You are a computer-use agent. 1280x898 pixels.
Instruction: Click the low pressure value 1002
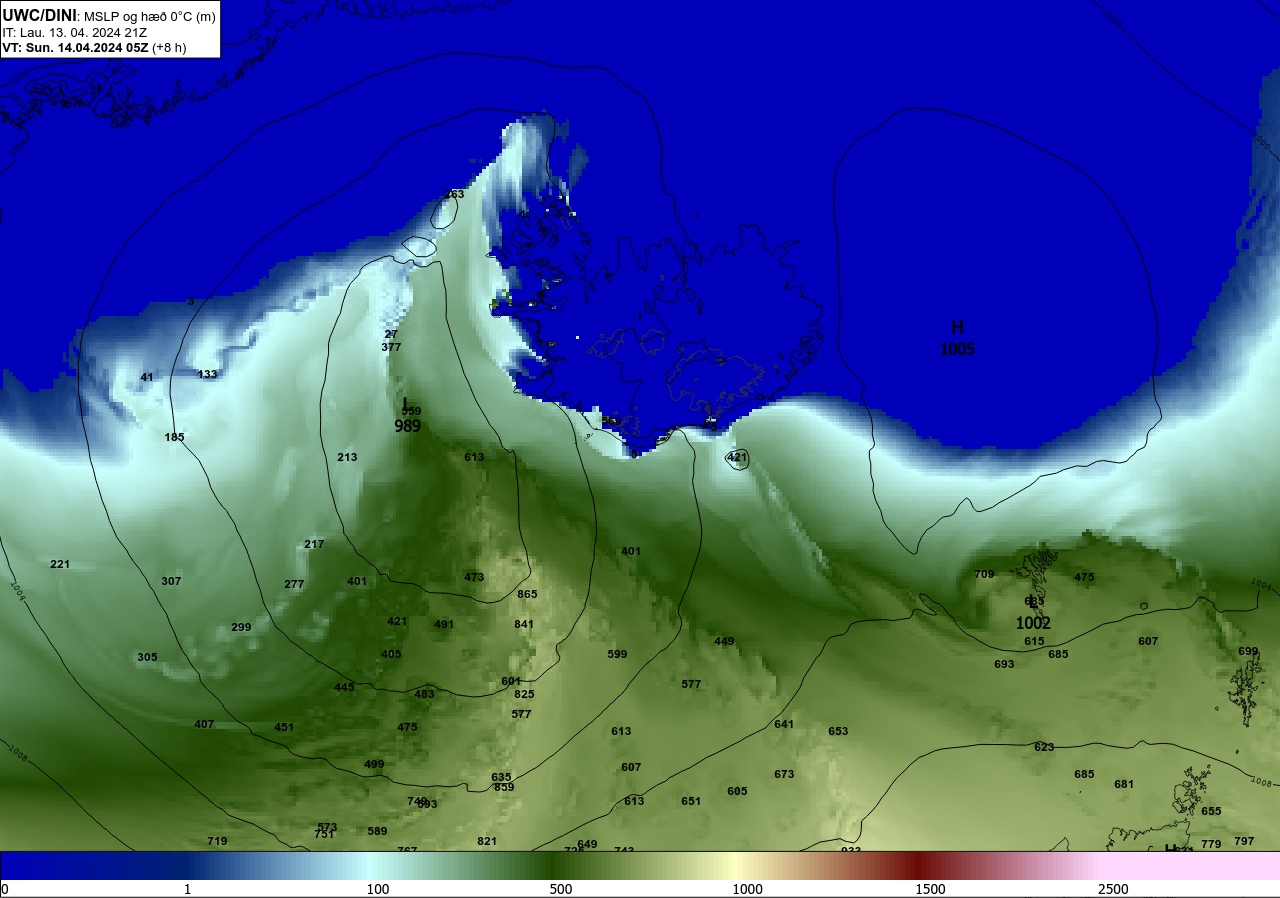pyautogui.click(x=1033, y=623)
